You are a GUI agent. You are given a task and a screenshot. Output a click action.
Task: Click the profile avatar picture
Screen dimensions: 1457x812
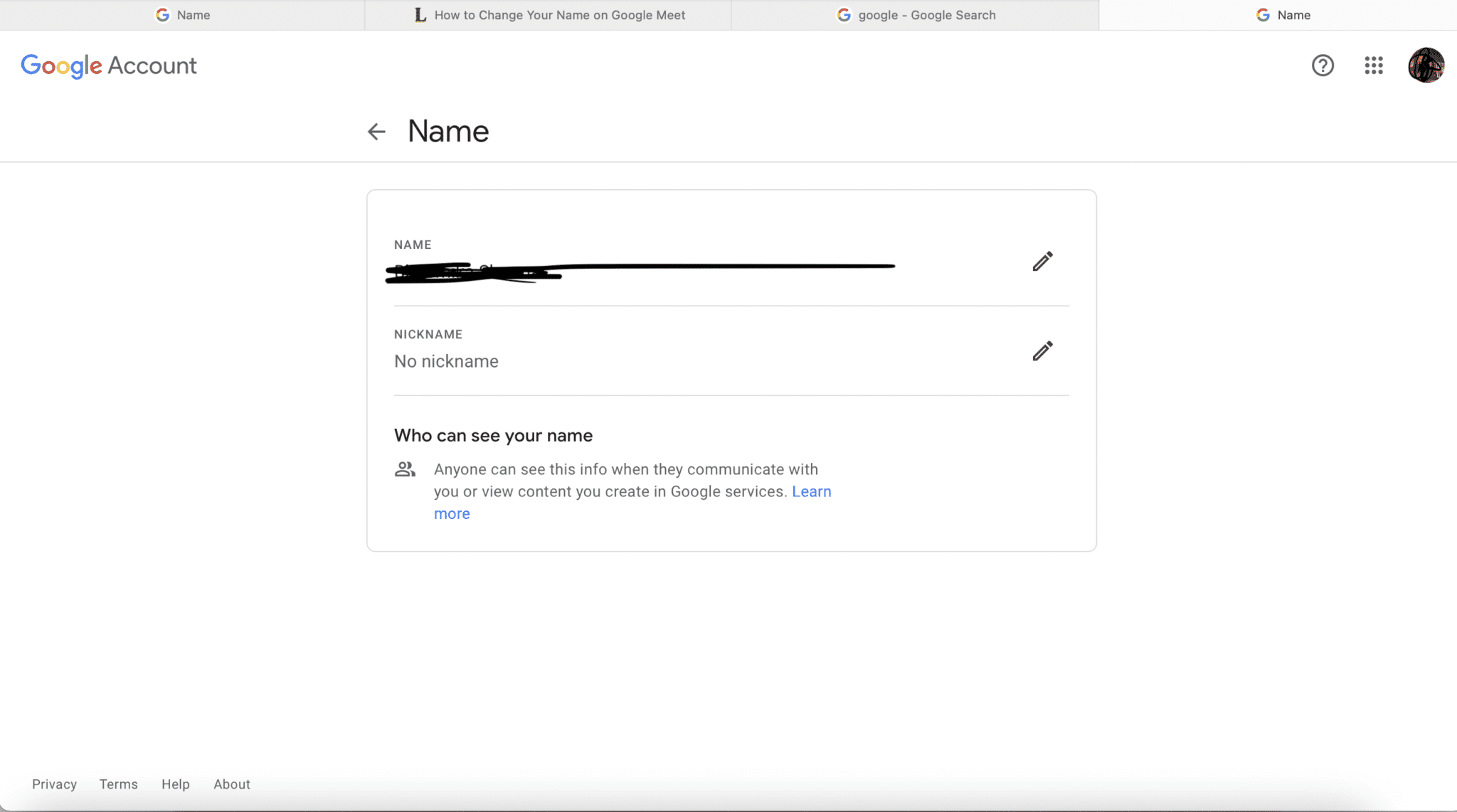click(x=1426, y=65)
